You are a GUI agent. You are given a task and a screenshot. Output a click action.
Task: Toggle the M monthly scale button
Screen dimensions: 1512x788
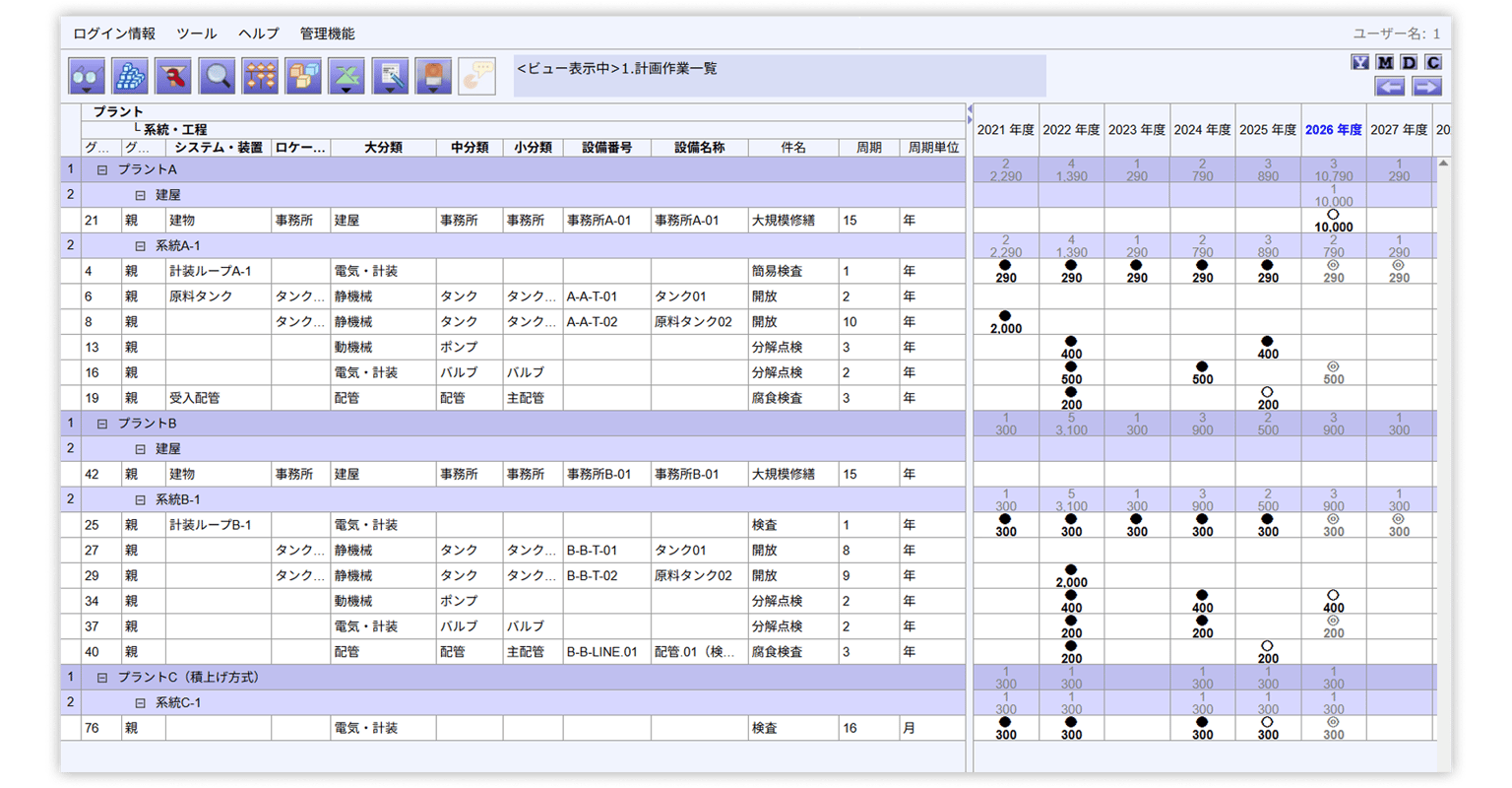(x=1385, y=62)
